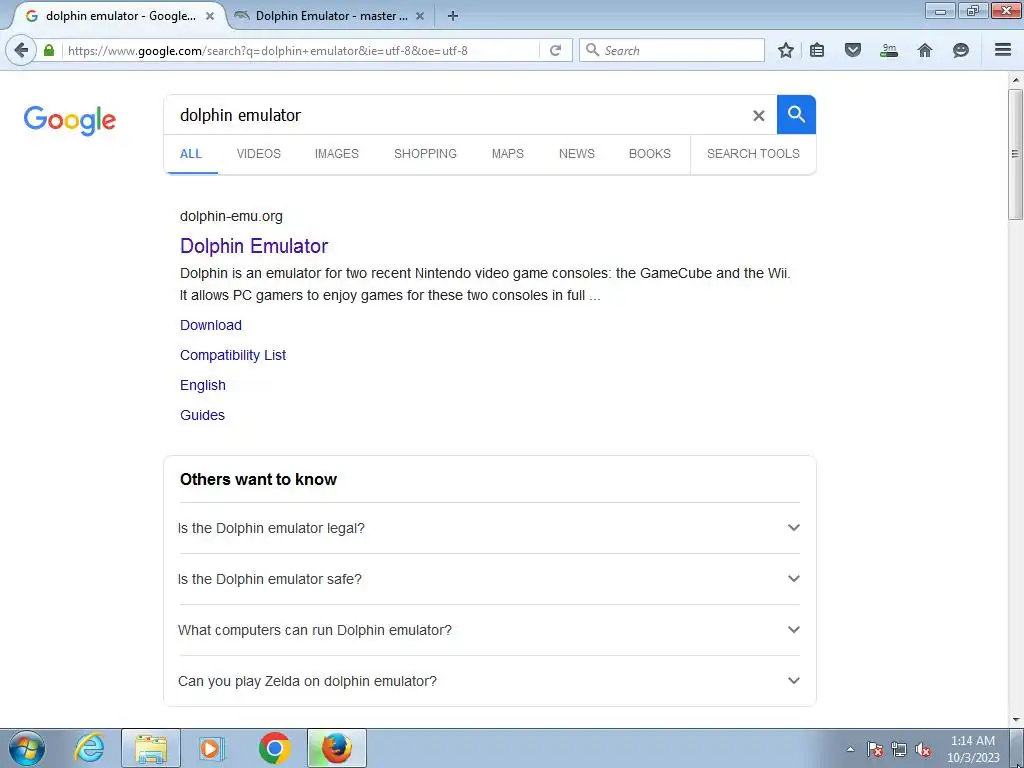
Task: Click the Google logo
Action: [70, 120]
